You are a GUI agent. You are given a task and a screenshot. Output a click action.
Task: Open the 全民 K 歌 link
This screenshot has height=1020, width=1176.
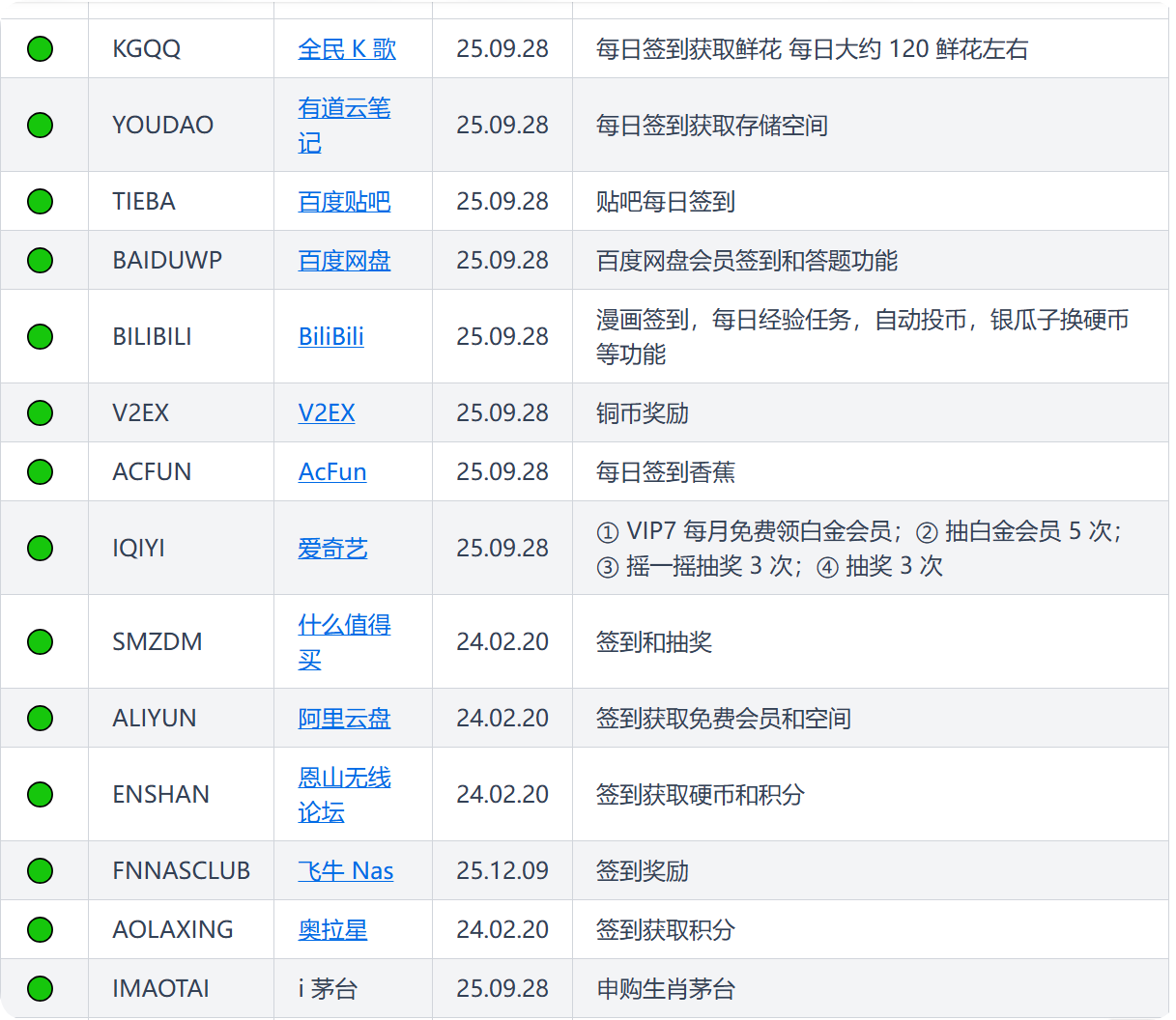click(347, 48)
